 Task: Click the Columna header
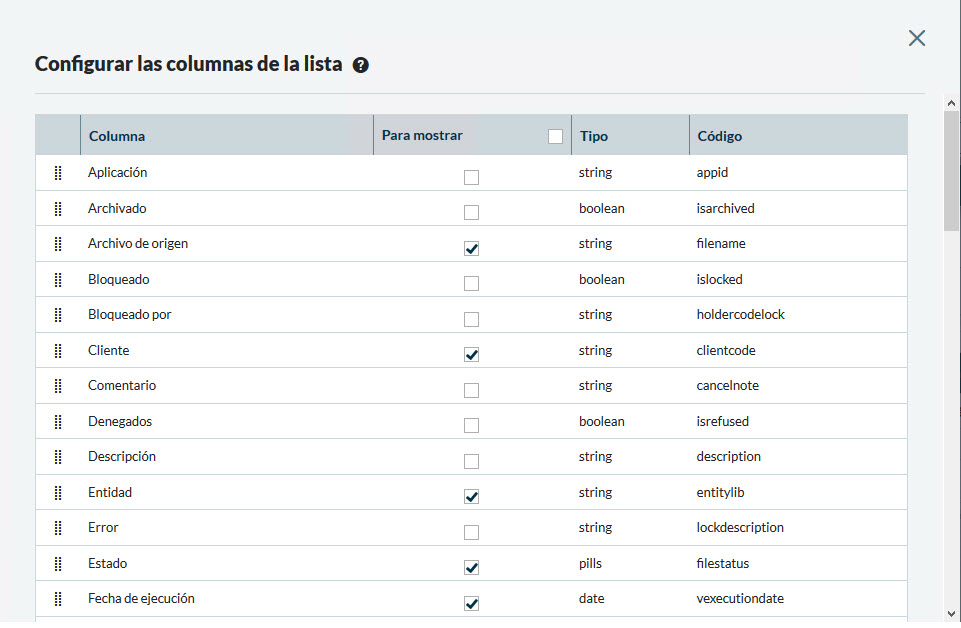coord(117,136)
